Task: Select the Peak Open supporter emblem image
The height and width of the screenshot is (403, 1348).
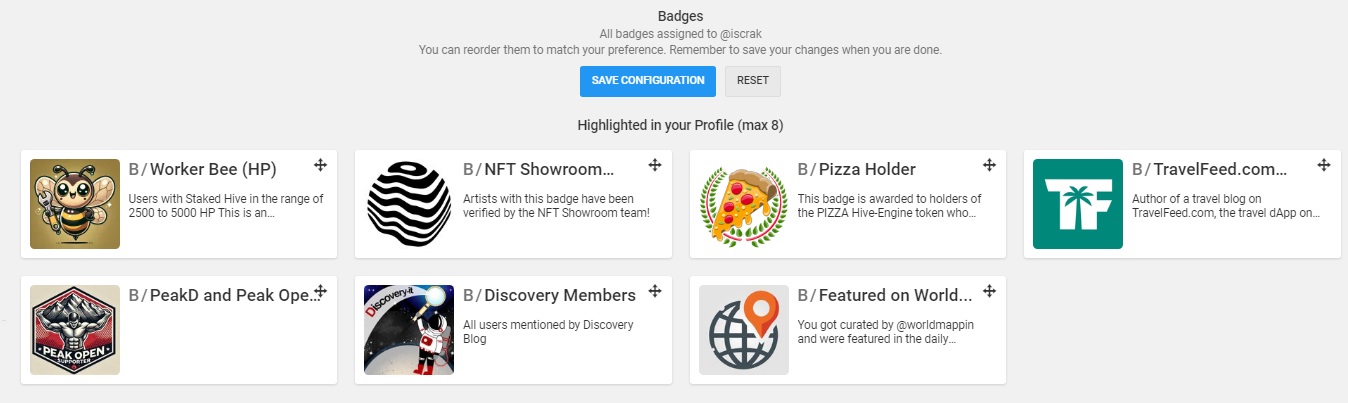Action: point(75,330)
